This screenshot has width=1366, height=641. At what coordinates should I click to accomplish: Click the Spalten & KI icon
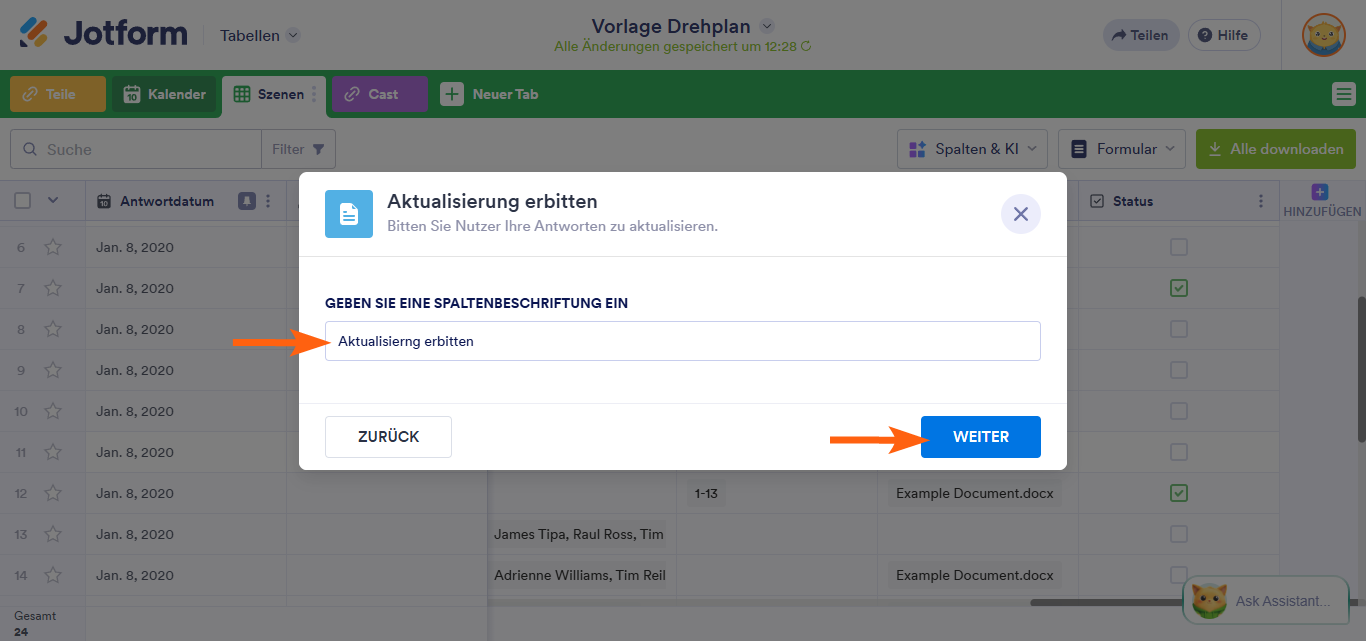(917, 147)
